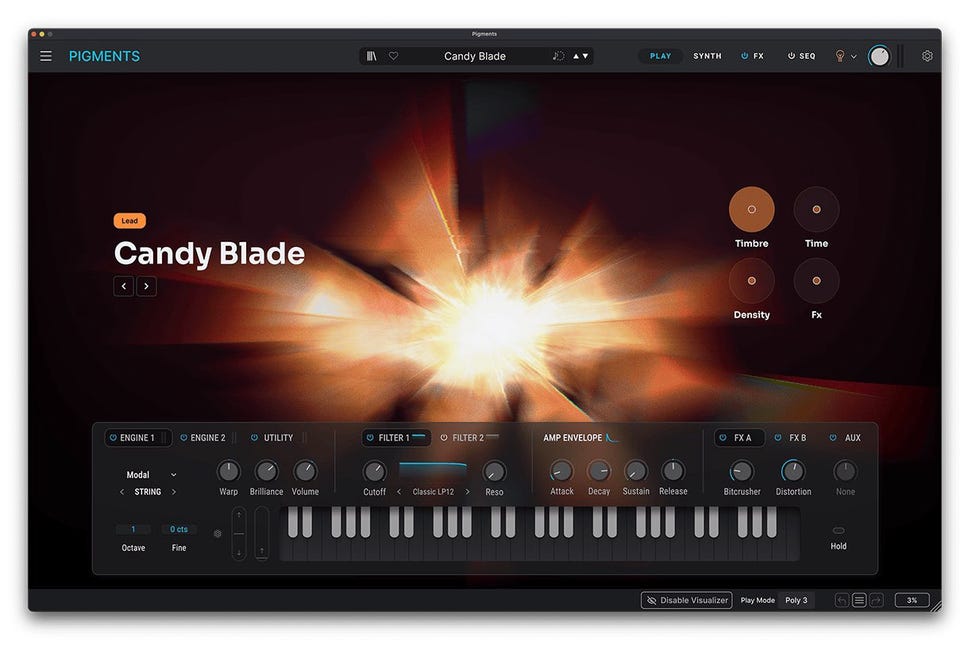The width and height of the screenshot is (960, 669).
Task: Click the master volume knob
Action: click(x=879, y=56)
